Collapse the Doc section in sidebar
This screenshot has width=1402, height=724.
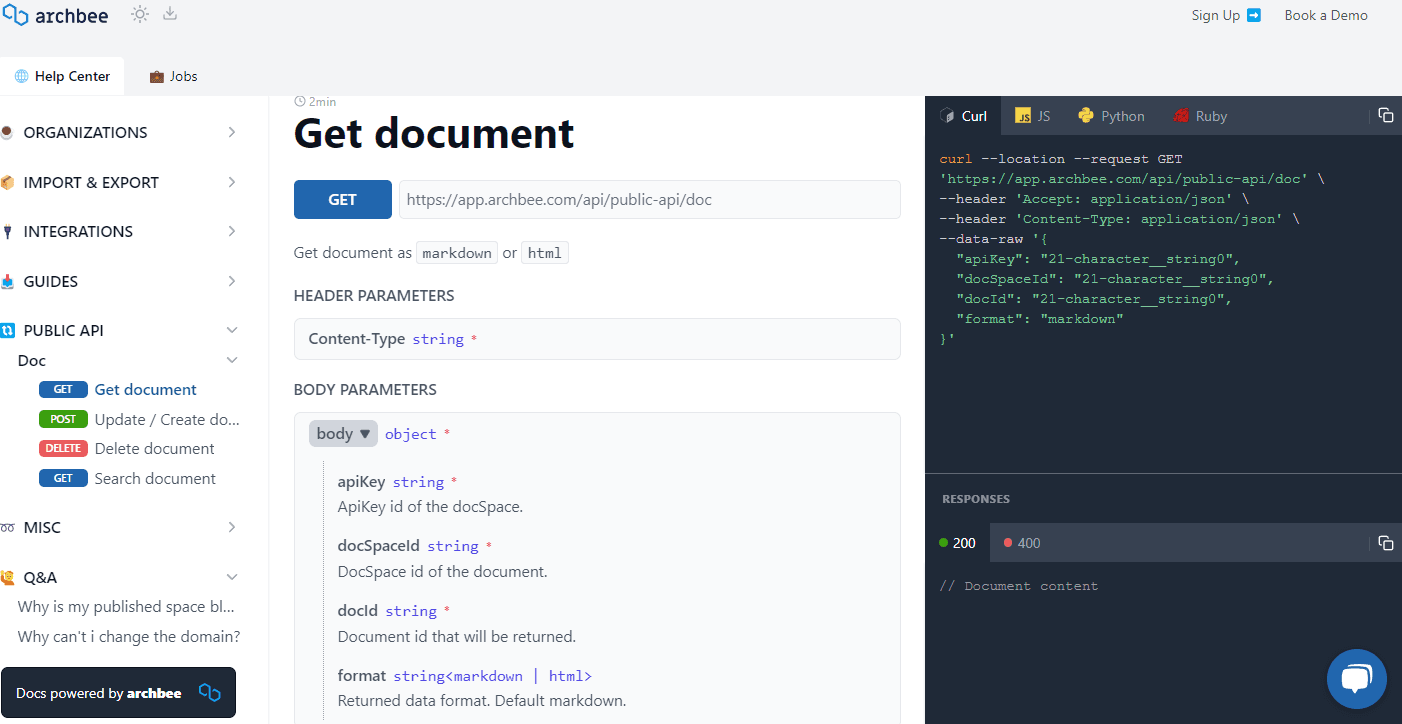(x=231, y=360)
